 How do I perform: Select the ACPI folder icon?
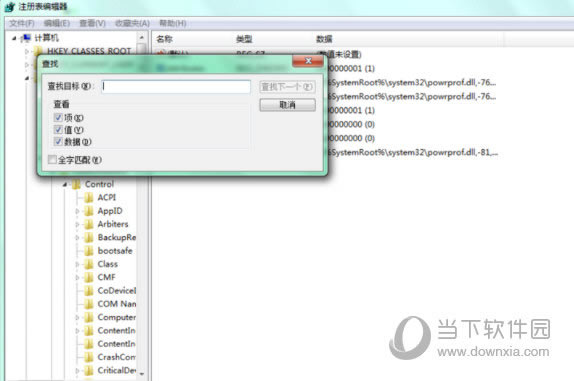click(89, 198)
